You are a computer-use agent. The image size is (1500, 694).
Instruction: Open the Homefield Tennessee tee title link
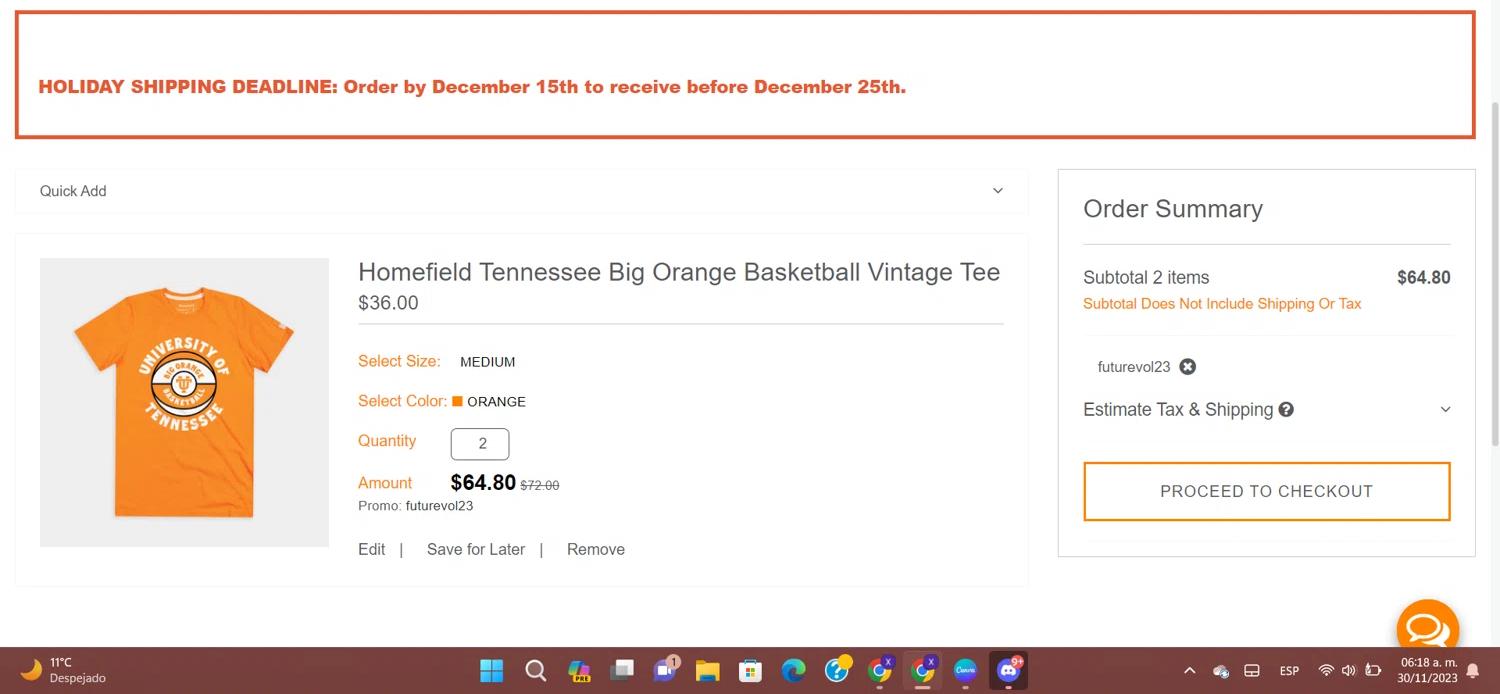click(x=679, y=272)
